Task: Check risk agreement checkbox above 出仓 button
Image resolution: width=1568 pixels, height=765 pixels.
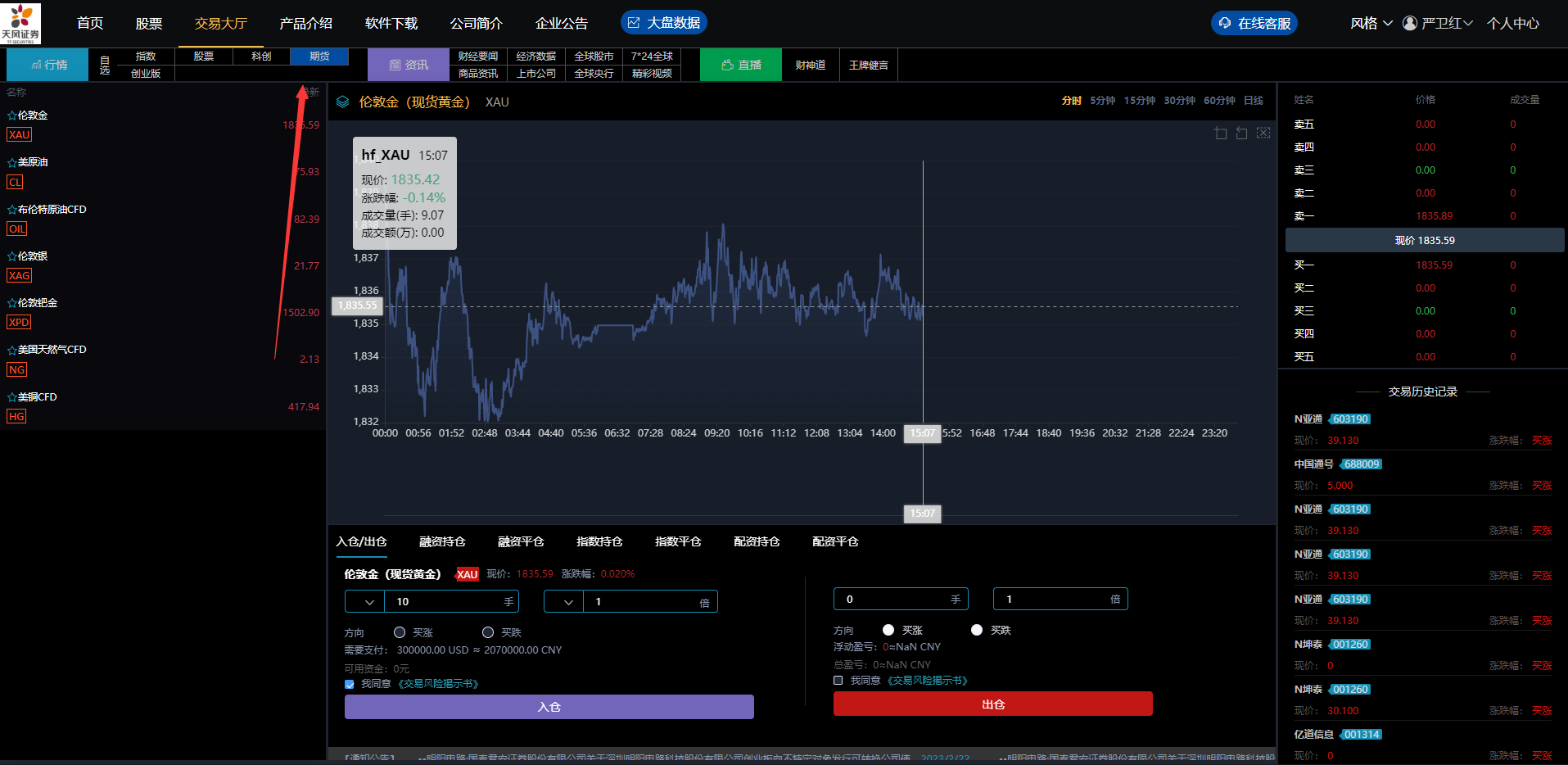Action: 838,681
